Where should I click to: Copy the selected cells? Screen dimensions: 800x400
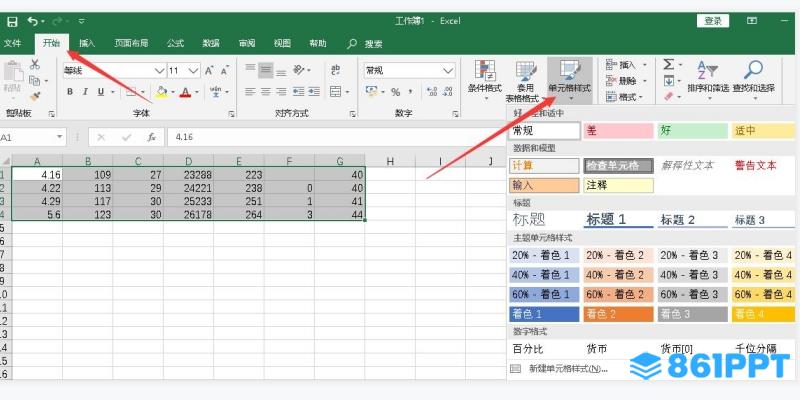click(x=35, y=81)
